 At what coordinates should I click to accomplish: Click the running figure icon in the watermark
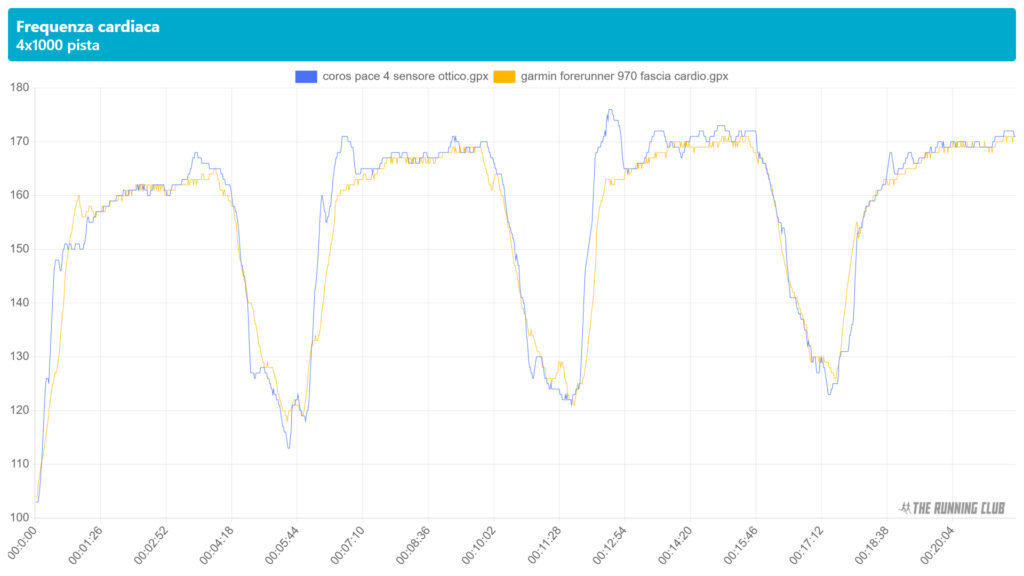tap(905, 508)
